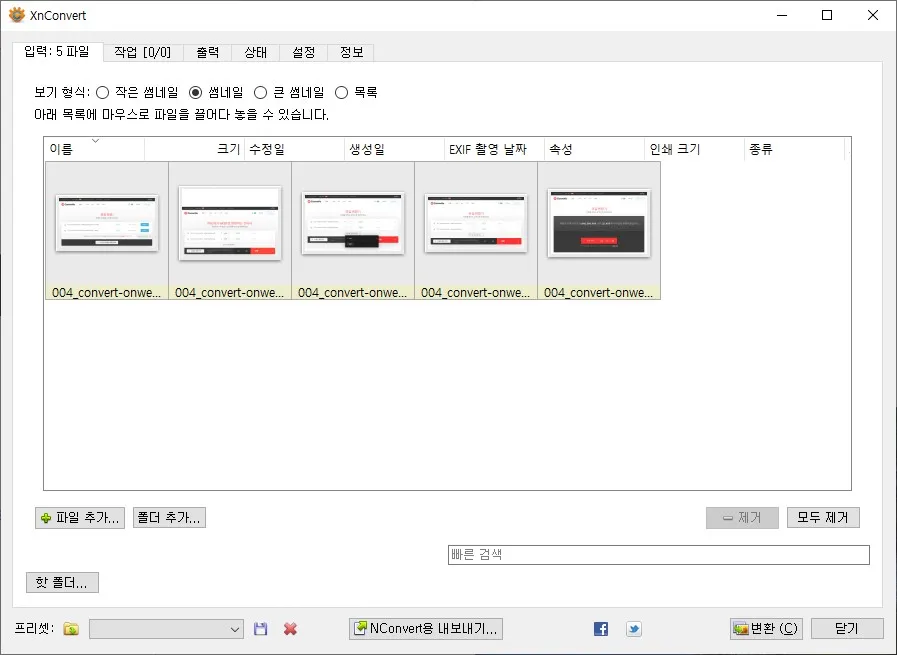Switch to the 정보 tab
This screenshot has height=655, width=897.
pyautogui.click(x=351, y=53)
